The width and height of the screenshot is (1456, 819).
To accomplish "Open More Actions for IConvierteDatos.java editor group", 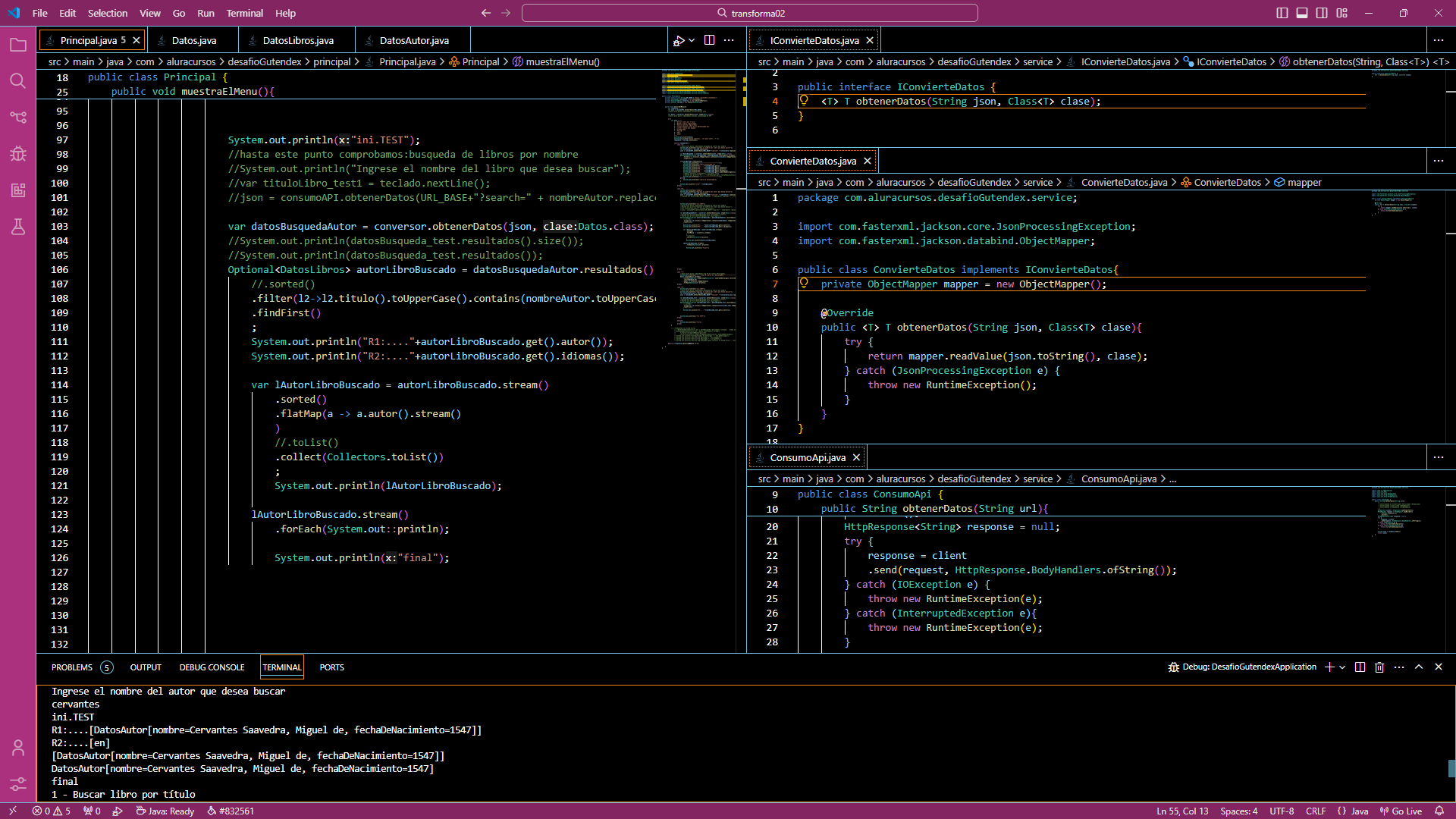I will [x=1439, y=40].
